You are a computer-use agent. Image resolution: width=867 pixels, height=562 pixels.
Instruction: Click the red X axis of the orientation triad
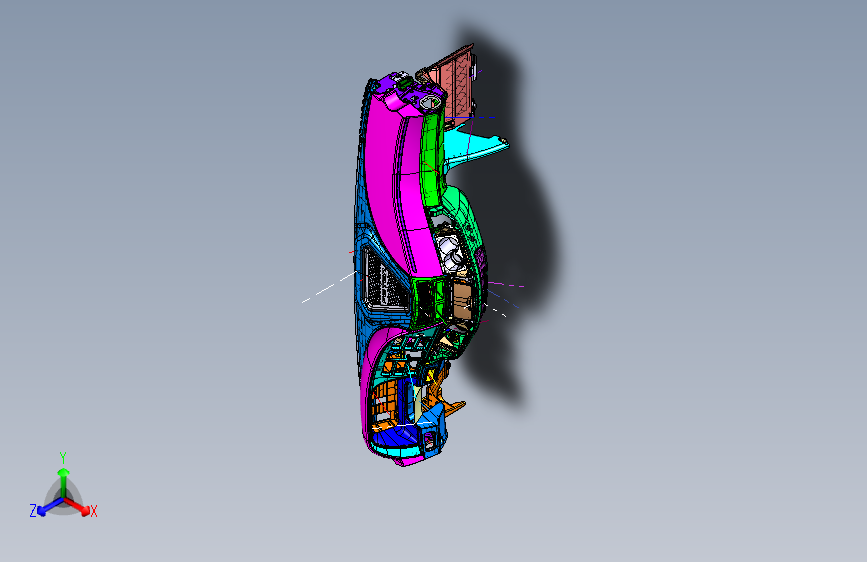(x=79, y=507)
